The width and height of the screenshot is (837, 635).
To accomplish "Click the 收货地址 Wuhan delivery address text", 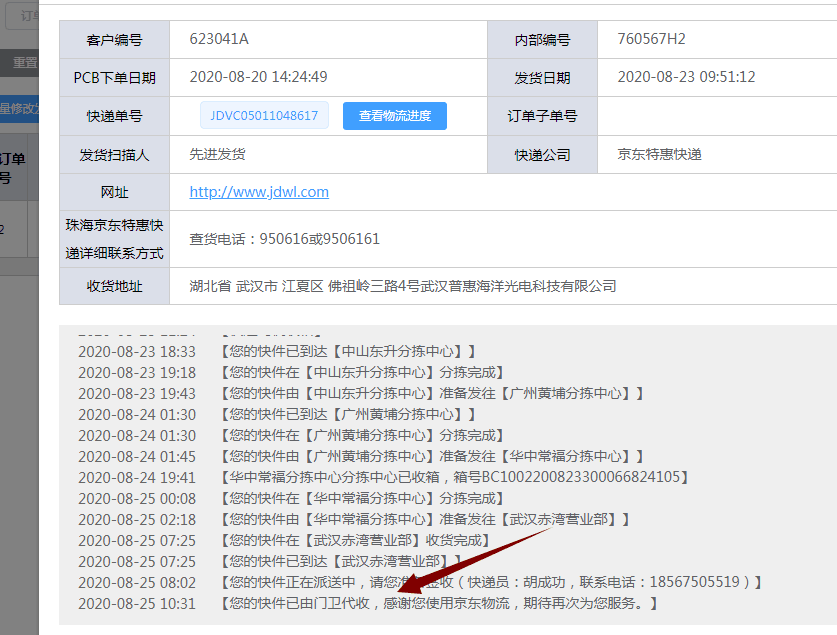I will [x=402, y=286].
